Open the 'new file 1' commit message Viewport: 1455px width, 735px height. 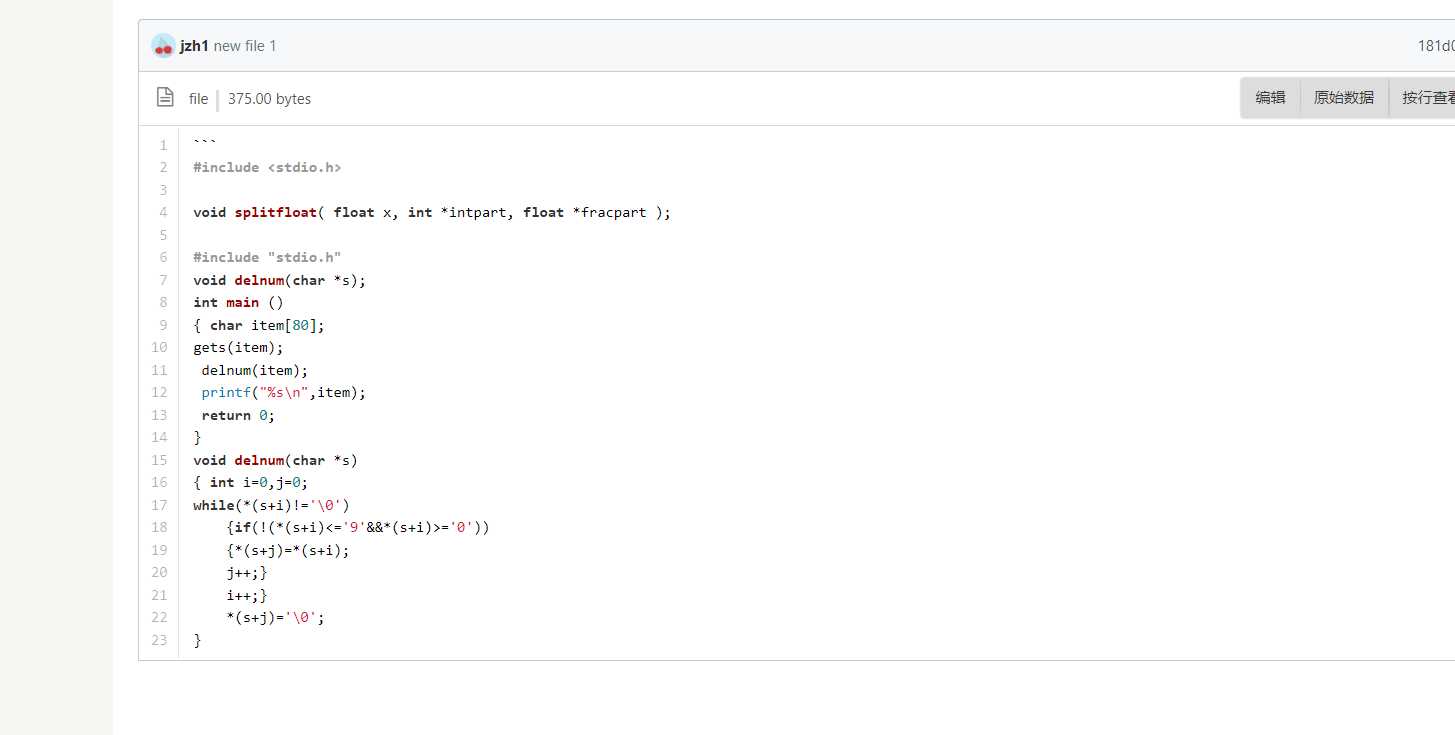(x=245, y=46)
